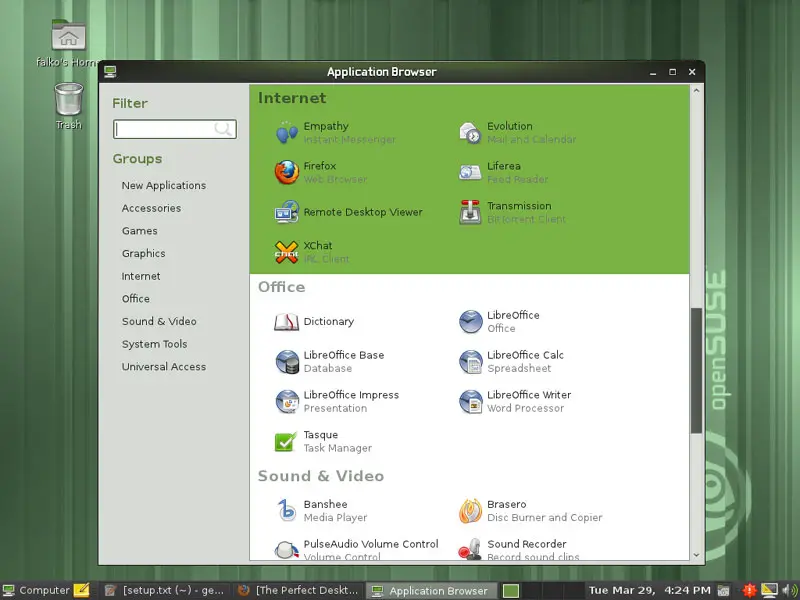Select the Universal Access group
This screenshot has width=800, height=600.
(x=164, y=367)
